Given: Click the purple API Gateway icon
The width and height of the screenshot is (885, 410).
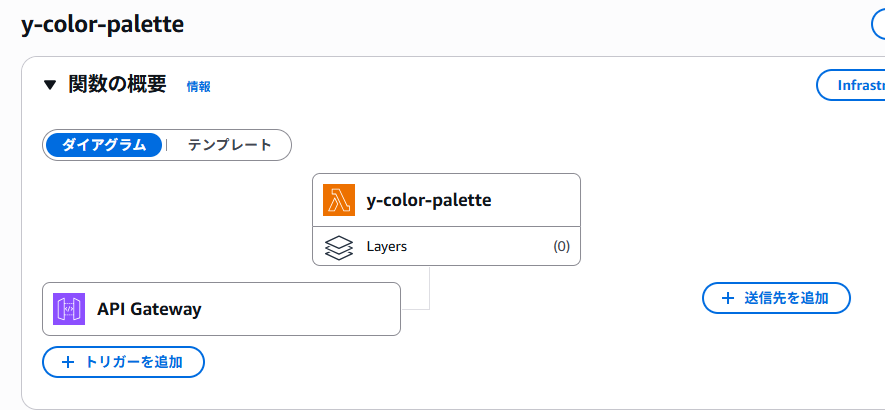Looking at the screenshot, I should pos(70,309).
